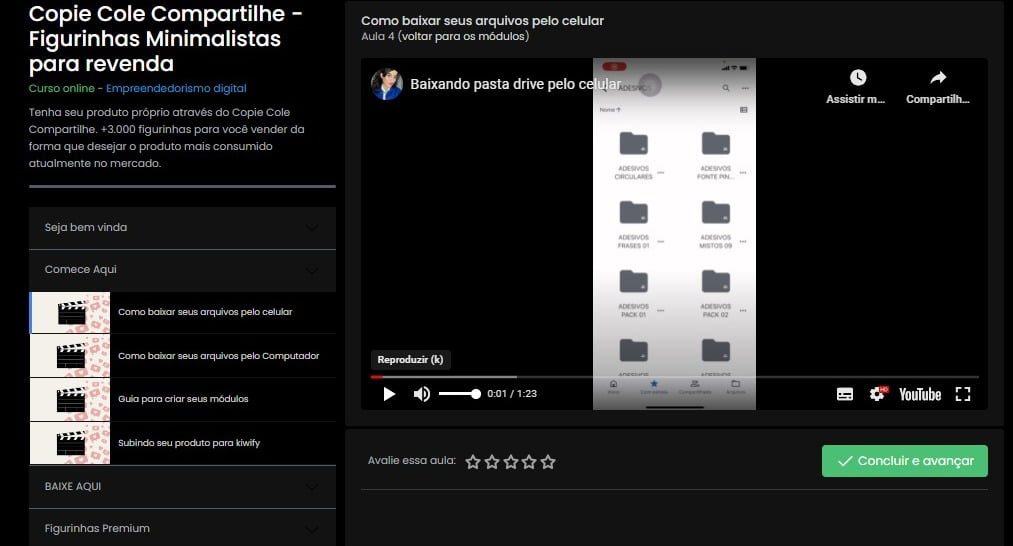The image size is (1013, 546).
Task: Mute the video using the speaker icon
Action: tap(422, 394)
